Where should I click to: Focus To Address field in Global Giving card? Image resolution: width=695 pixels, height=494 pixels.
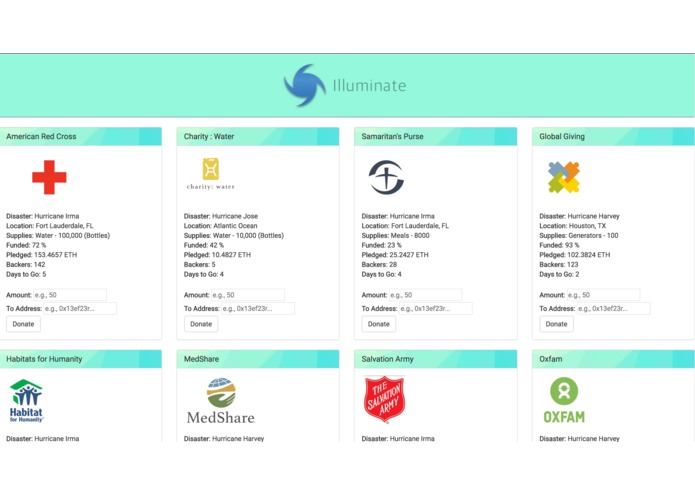(x=613, y=308)
